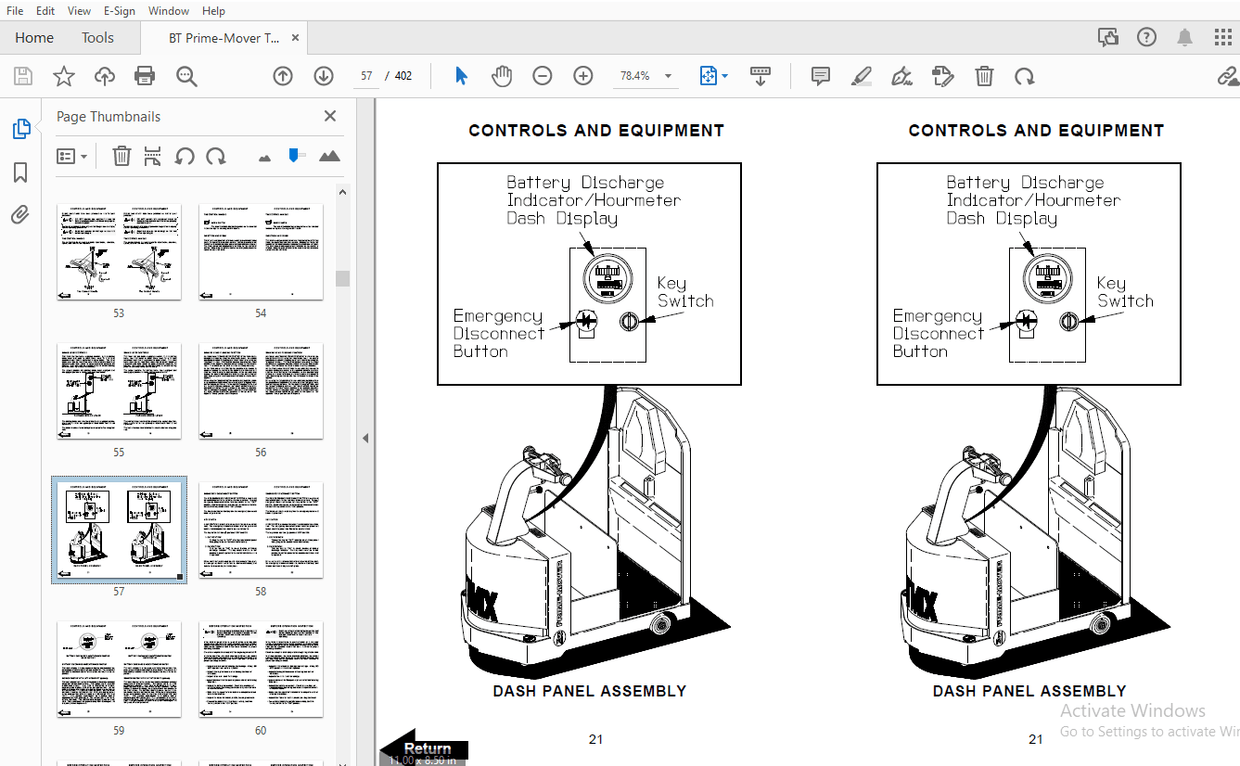The image size is (1240, 766).
Task: Select the thumbnail for page 59
Action: tap(118, 668)
